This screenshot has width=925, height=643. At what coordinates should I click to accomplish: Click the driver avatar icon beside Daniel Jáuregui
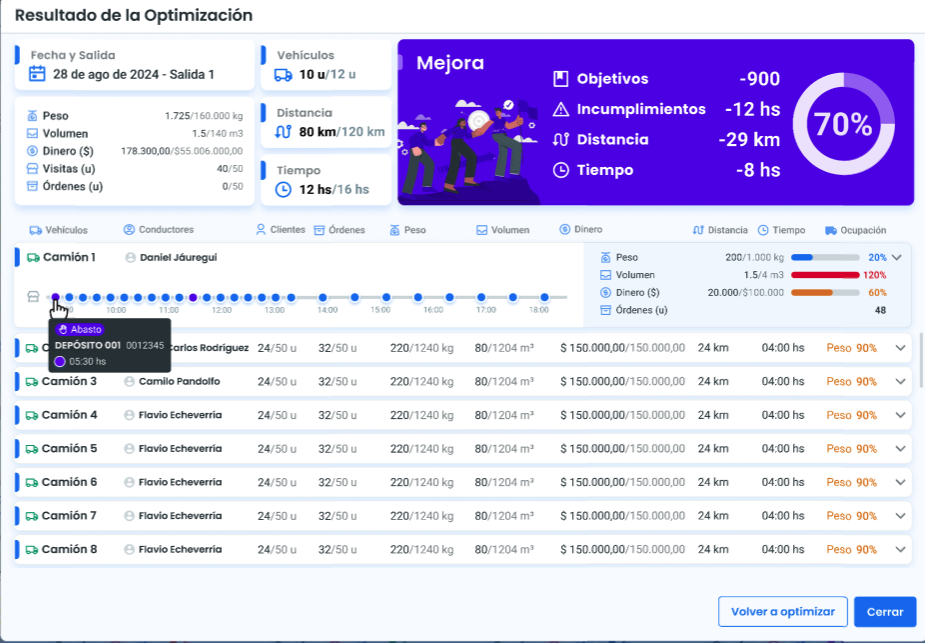click(130, 258)
